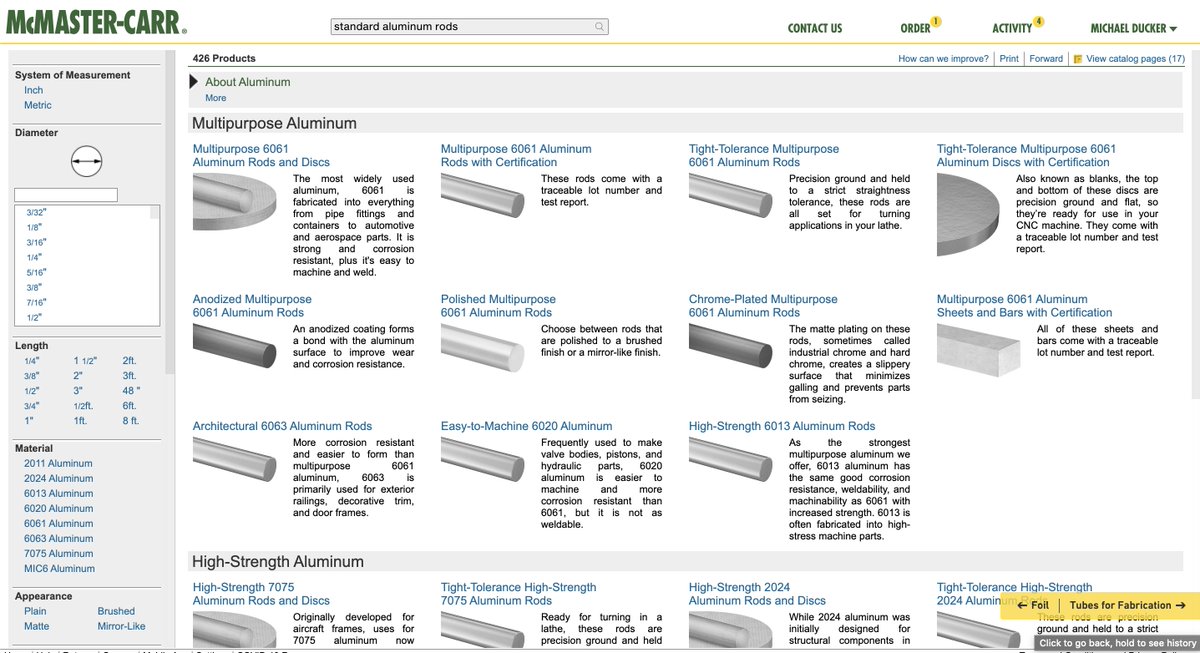Viewport: 1200px width, 653px height.
Task: Filter by material 6013 Aluminum
Action: coord(58,493)
